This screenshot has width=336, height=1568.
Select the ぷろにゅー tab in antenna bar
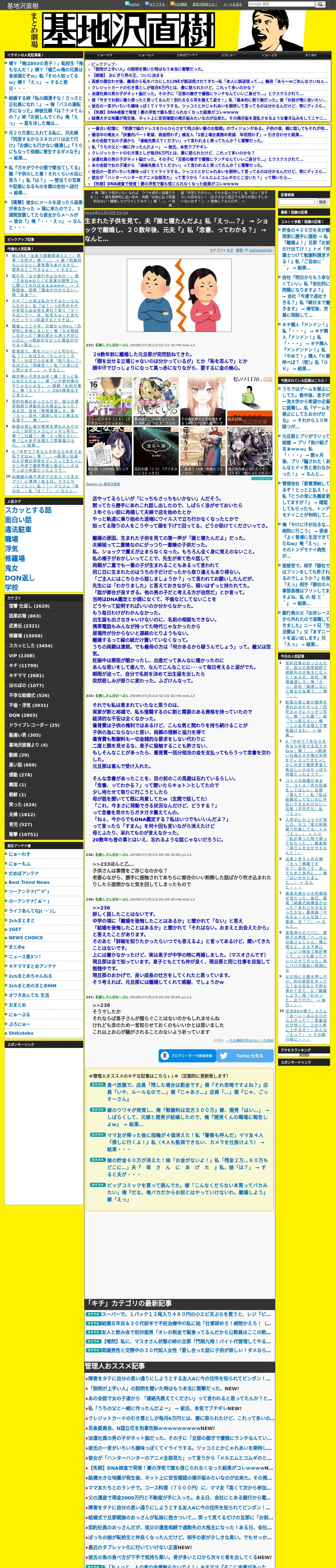(228, 55)
